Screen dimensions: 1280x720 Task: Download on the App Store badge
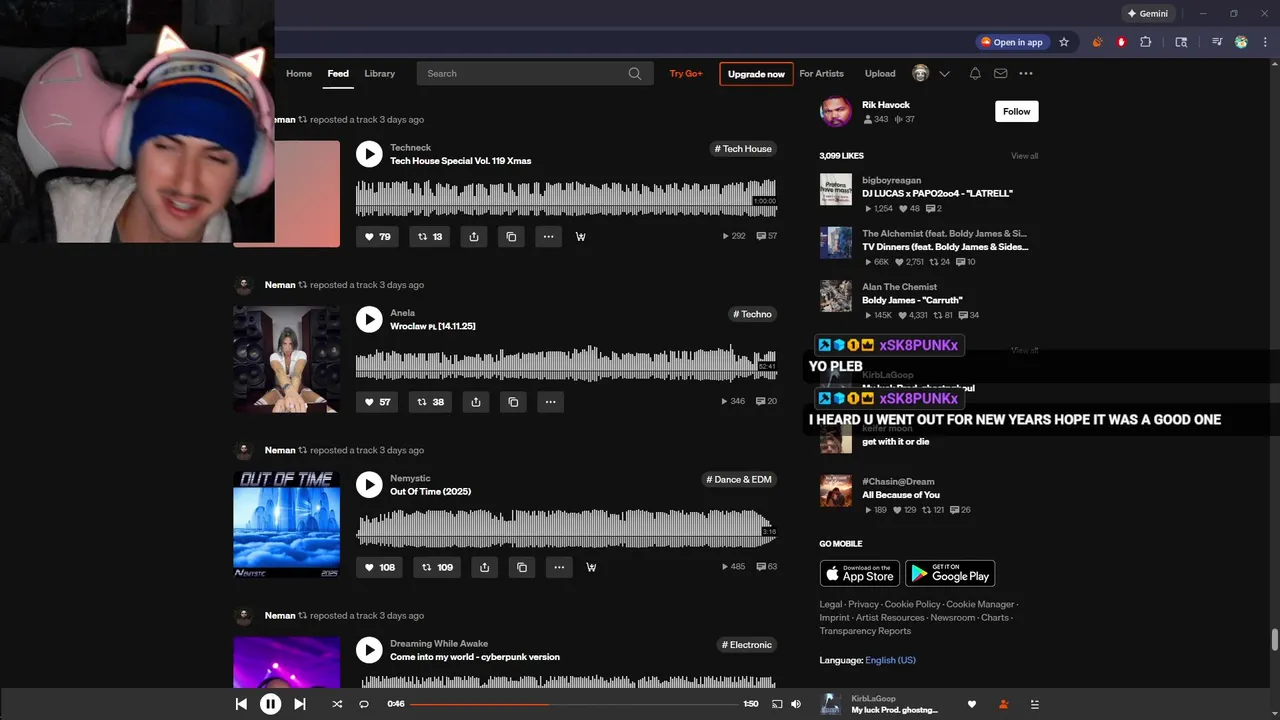point(860,573)
